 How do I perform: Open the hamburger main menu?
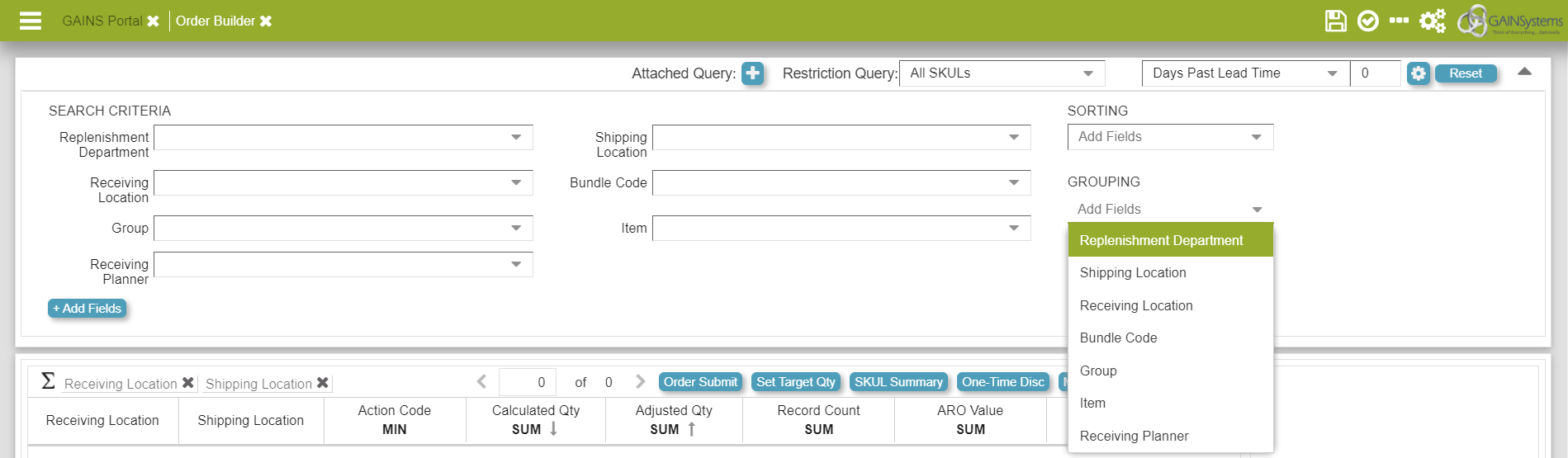(31, 21)
